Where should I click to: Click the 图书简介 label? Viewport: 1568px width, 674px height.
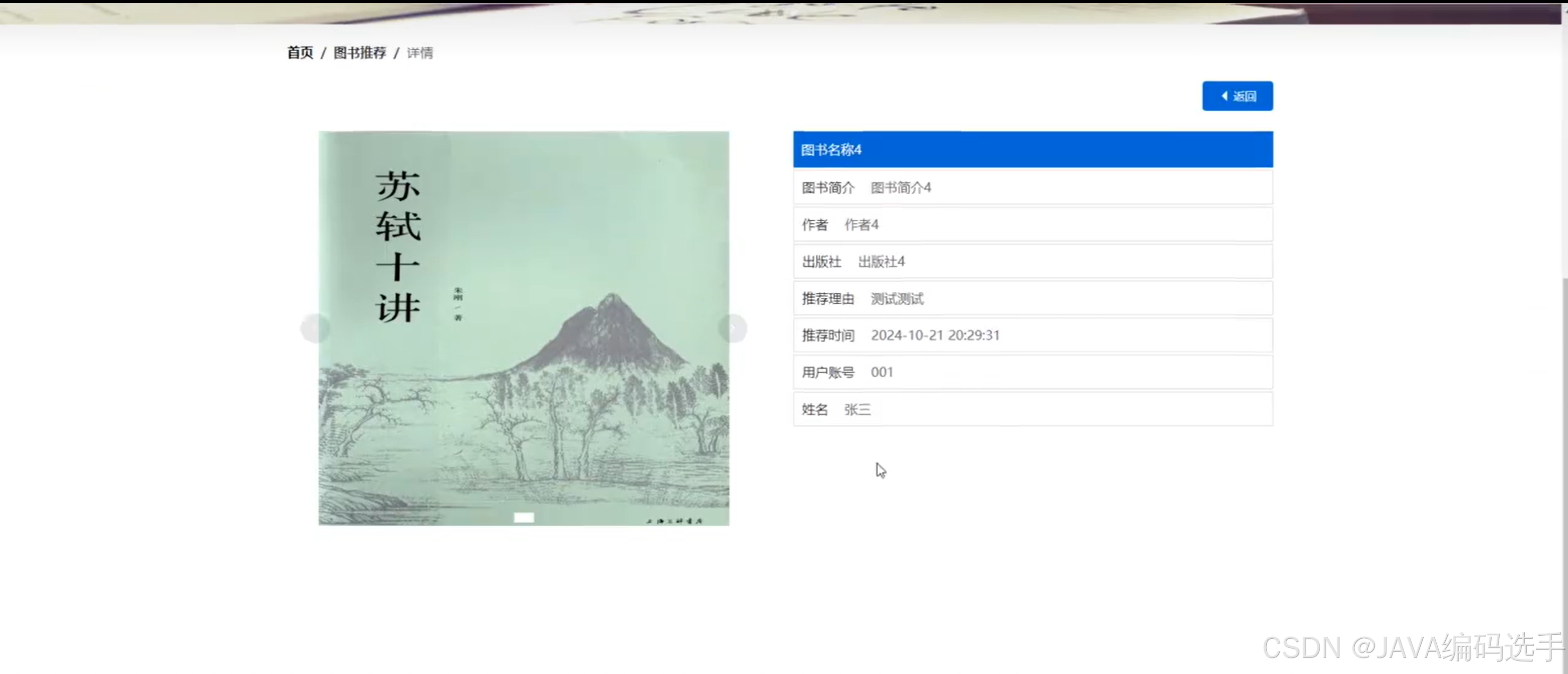pyautogui.click(x=828, y=188)
